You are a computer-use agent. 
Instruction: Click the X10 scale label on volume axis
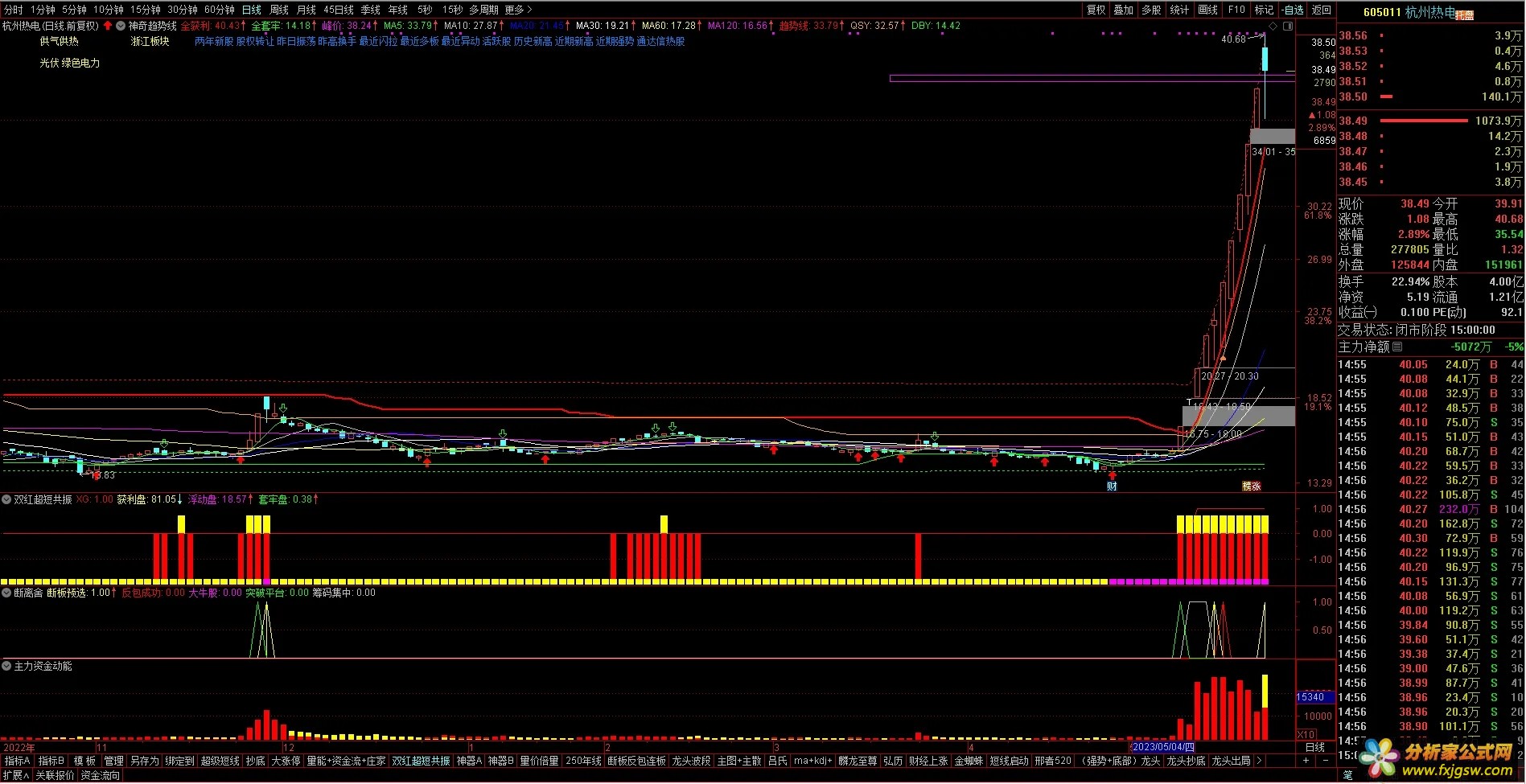tap(1306, 734)
